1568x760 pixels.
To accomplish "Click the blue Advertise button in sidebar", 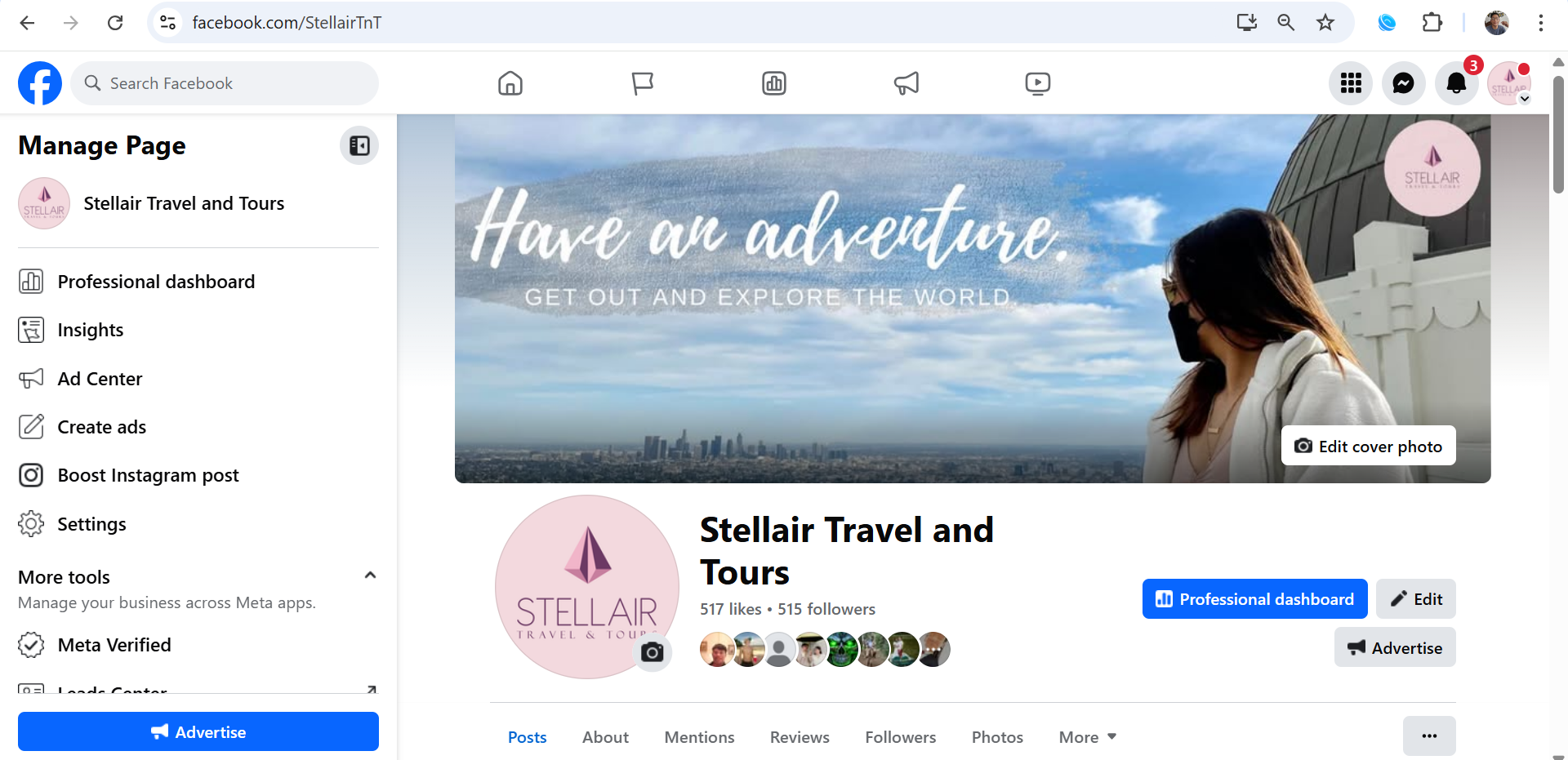I will tap(198, 731).
